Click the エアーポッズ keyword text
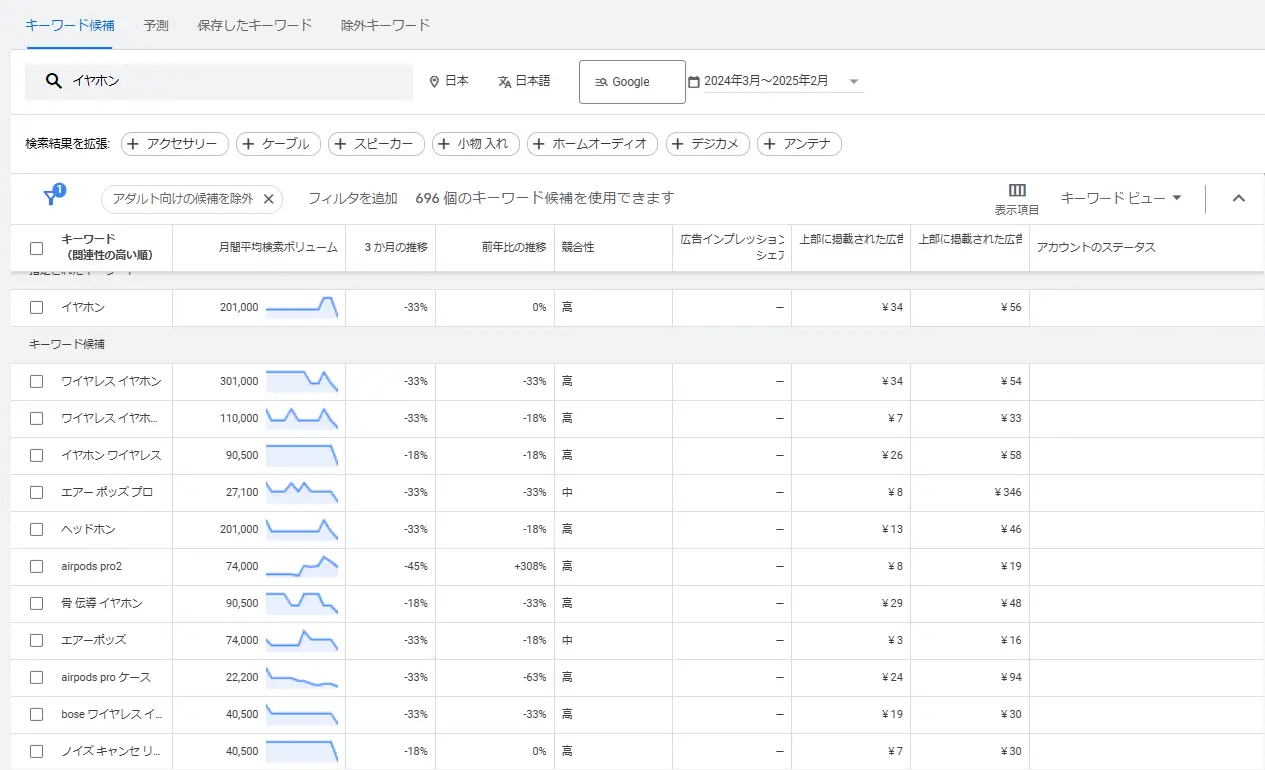1265x770 pixels. [x=93, y=640]
